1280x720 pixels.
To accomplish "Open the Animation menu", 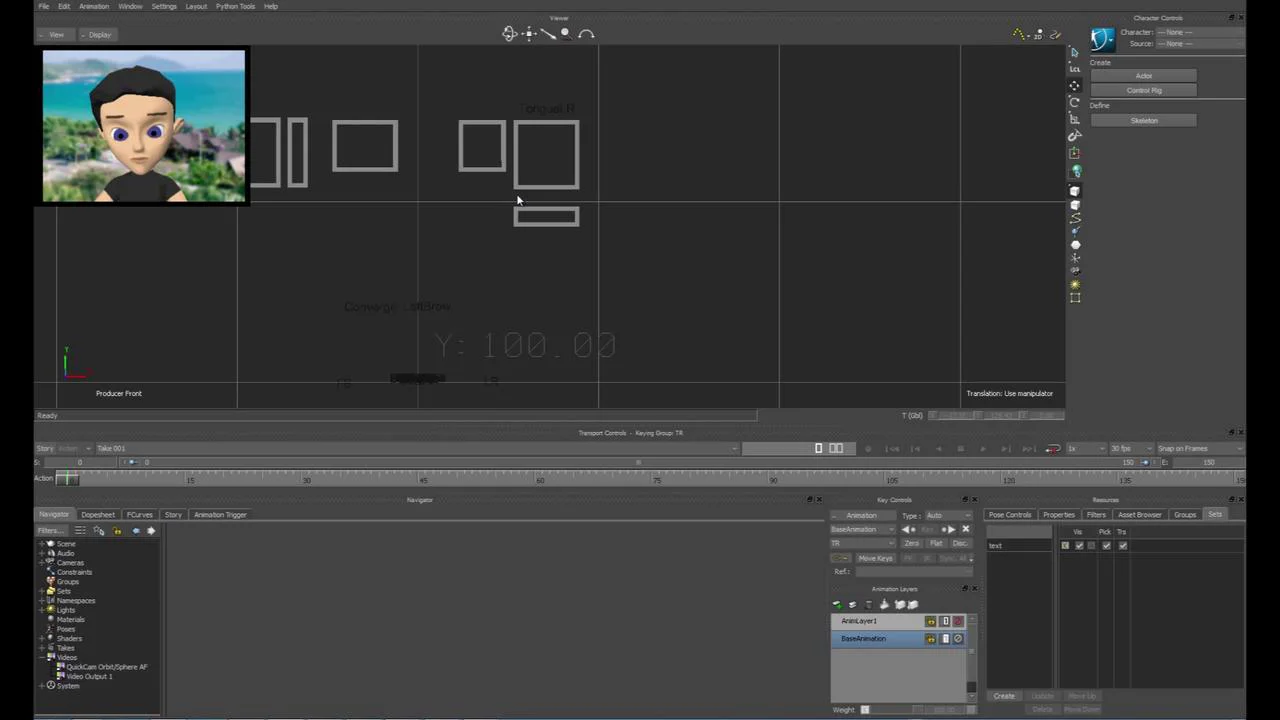I will [94, 6].
